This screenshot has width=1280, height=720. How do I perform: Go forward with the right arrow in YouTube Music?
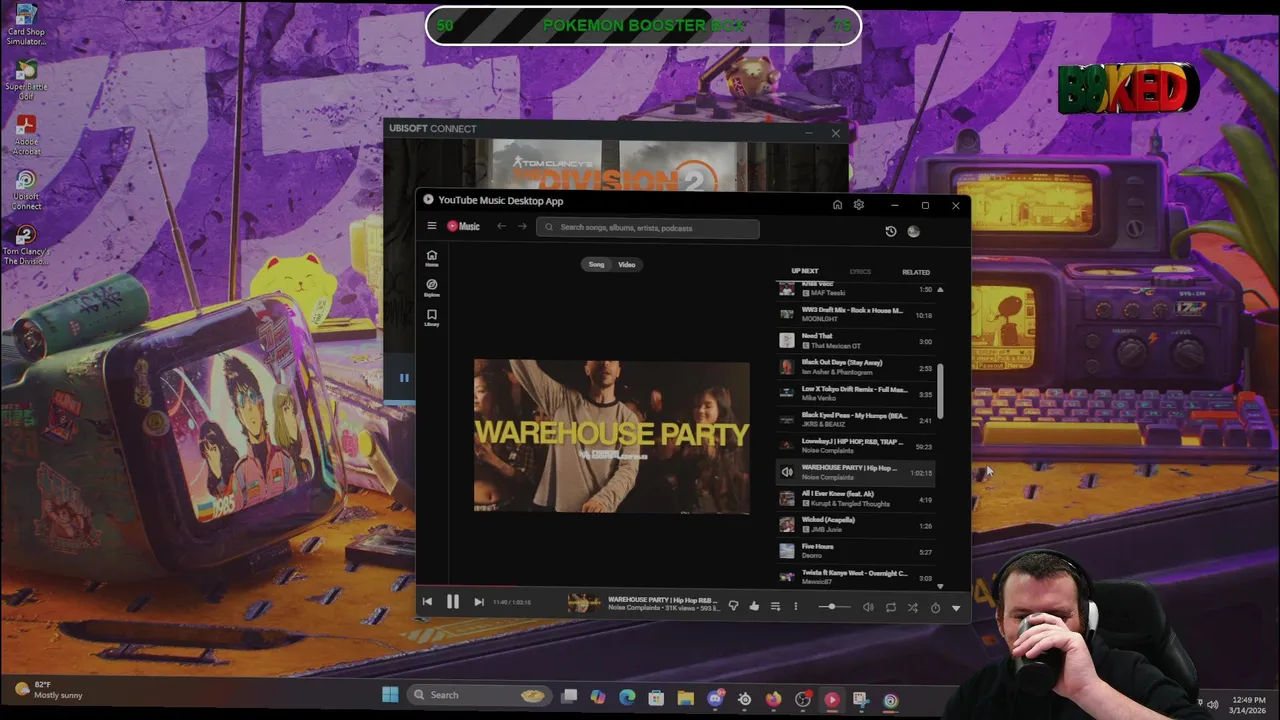[522, 226]
